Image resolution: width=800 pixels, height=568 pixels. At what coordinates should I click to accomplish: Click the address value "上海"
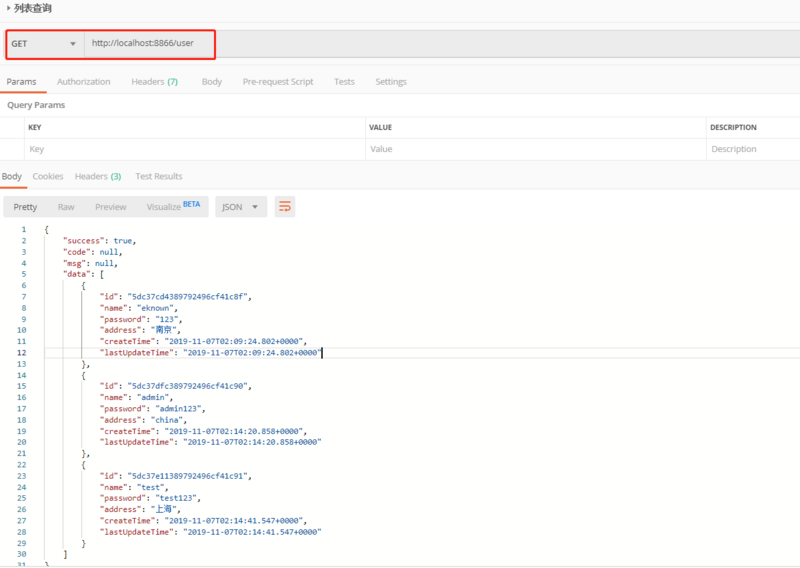[x=164, y=509]
